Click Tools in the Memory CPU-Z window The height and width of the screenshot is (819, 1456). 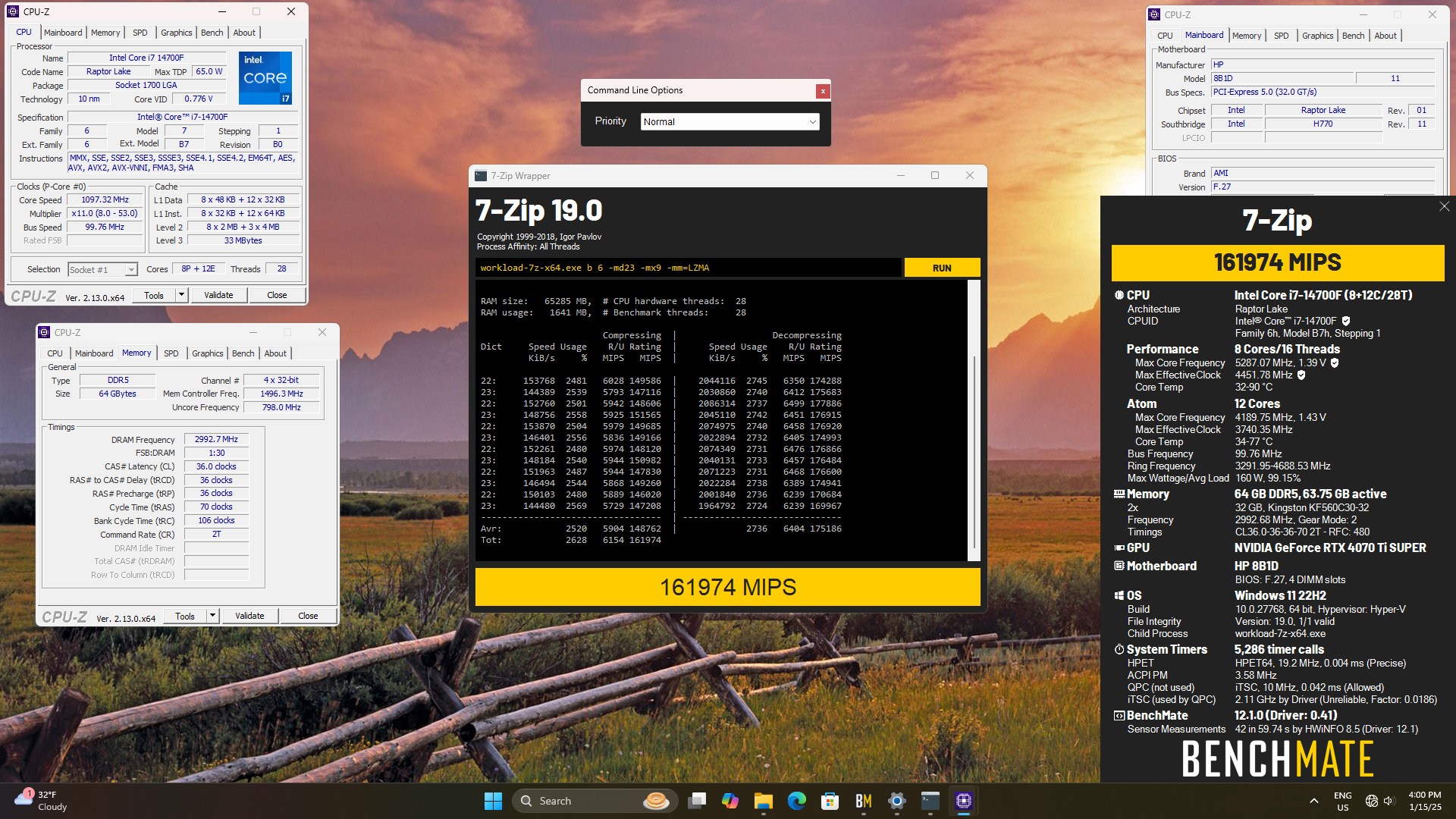185,616
